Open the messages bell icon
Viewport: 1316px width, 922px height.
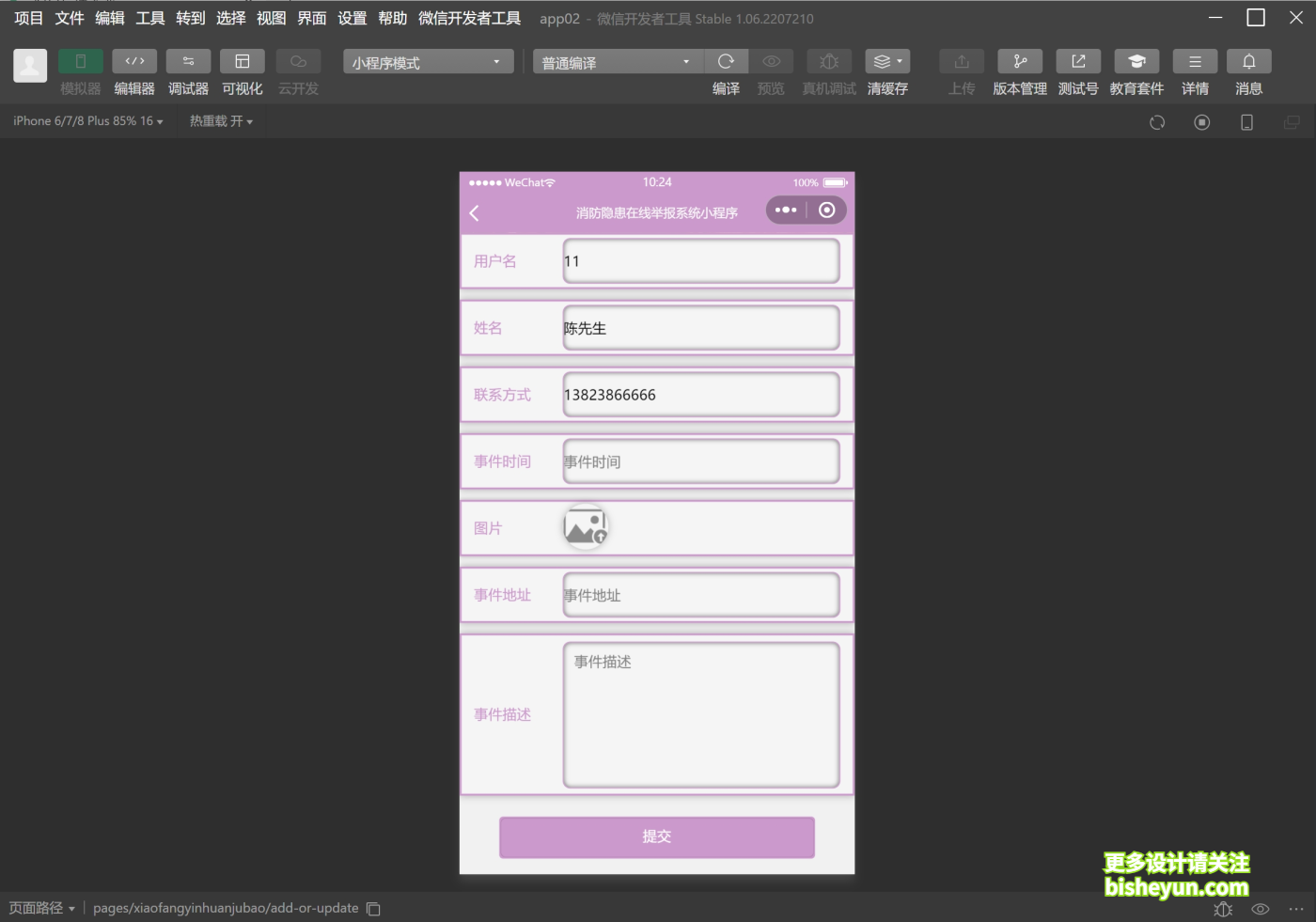[1248, 62]
